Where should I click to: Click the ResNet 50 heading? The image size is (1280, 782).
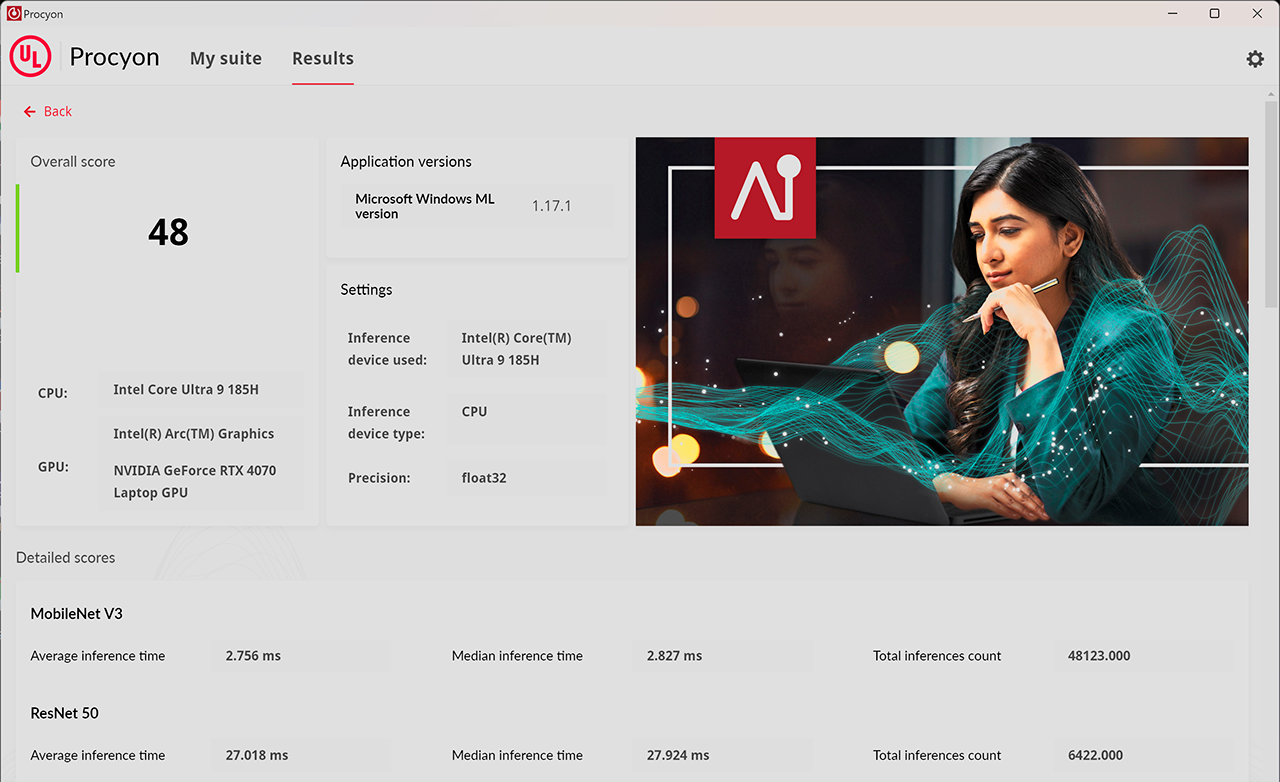(x=65, y=713)
